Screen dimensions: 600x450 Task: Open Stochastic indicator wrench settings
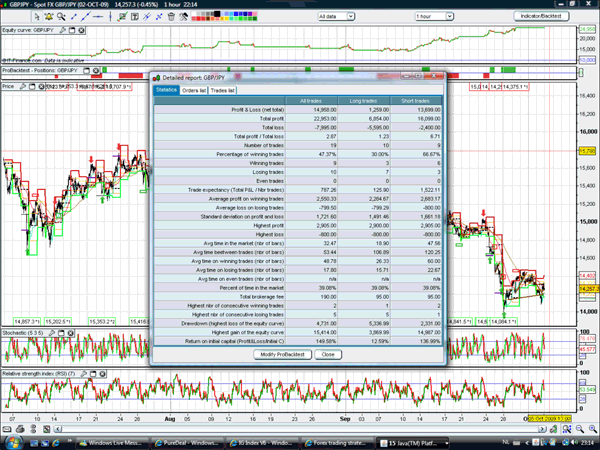(52, 333)
